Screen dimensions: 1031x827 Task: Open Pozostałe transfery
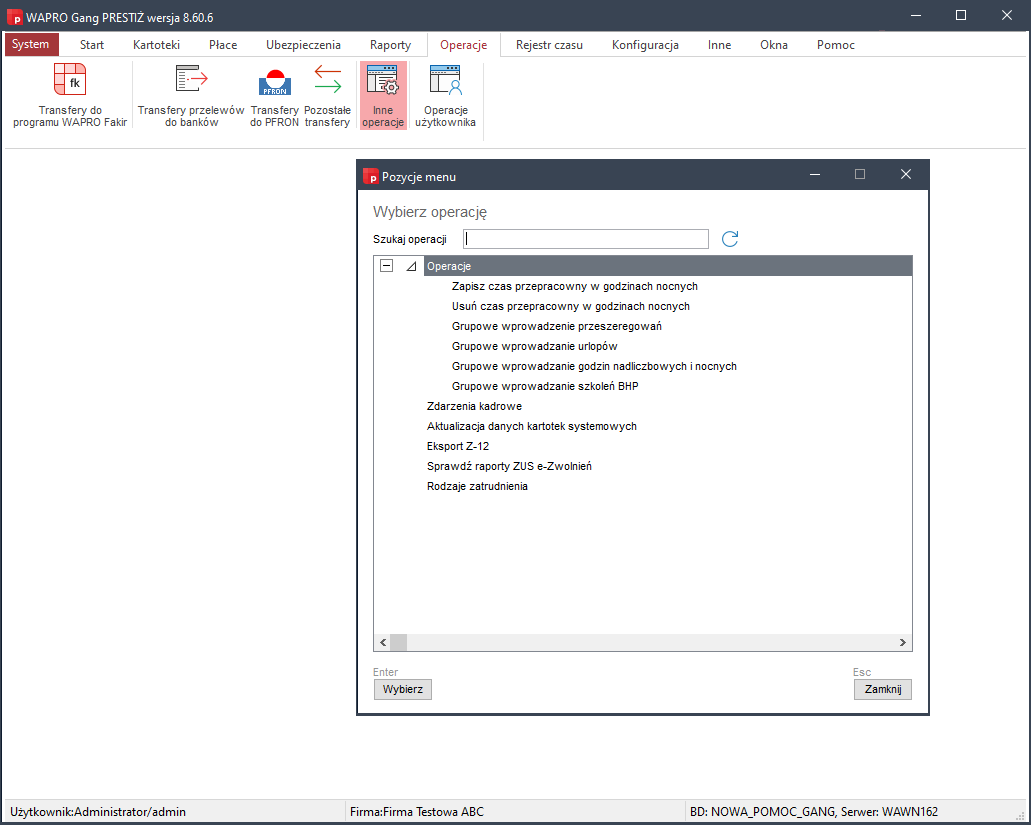(327, 96)
